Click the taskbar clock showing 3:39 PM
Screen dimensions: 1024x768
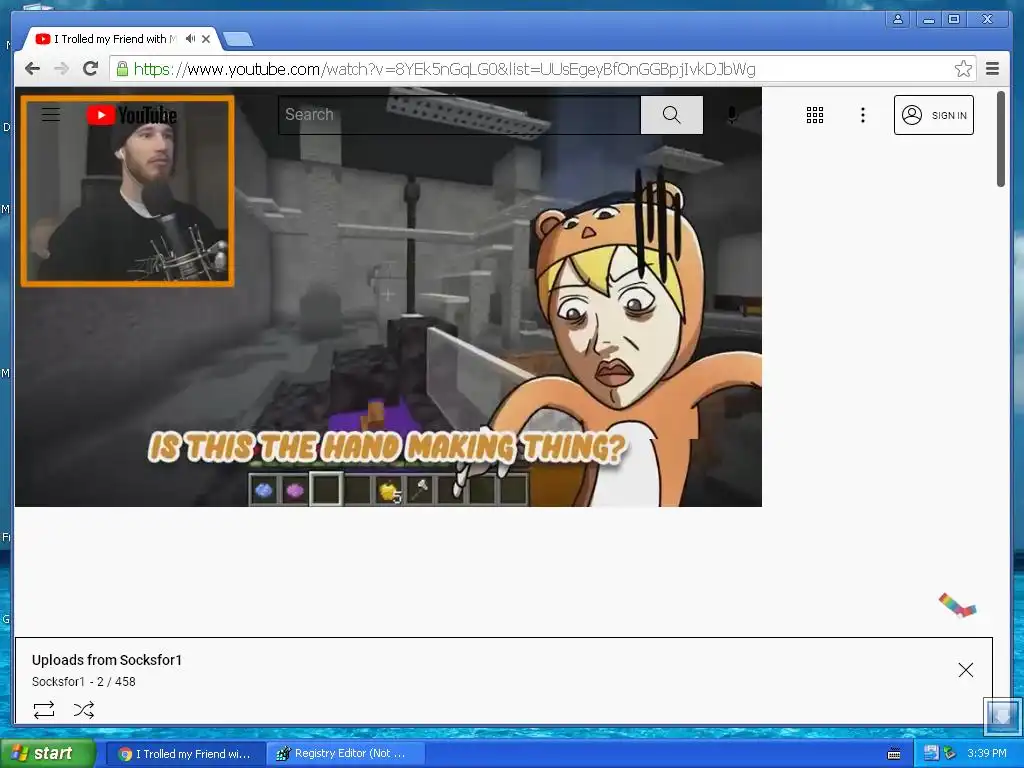coord(987,754)
